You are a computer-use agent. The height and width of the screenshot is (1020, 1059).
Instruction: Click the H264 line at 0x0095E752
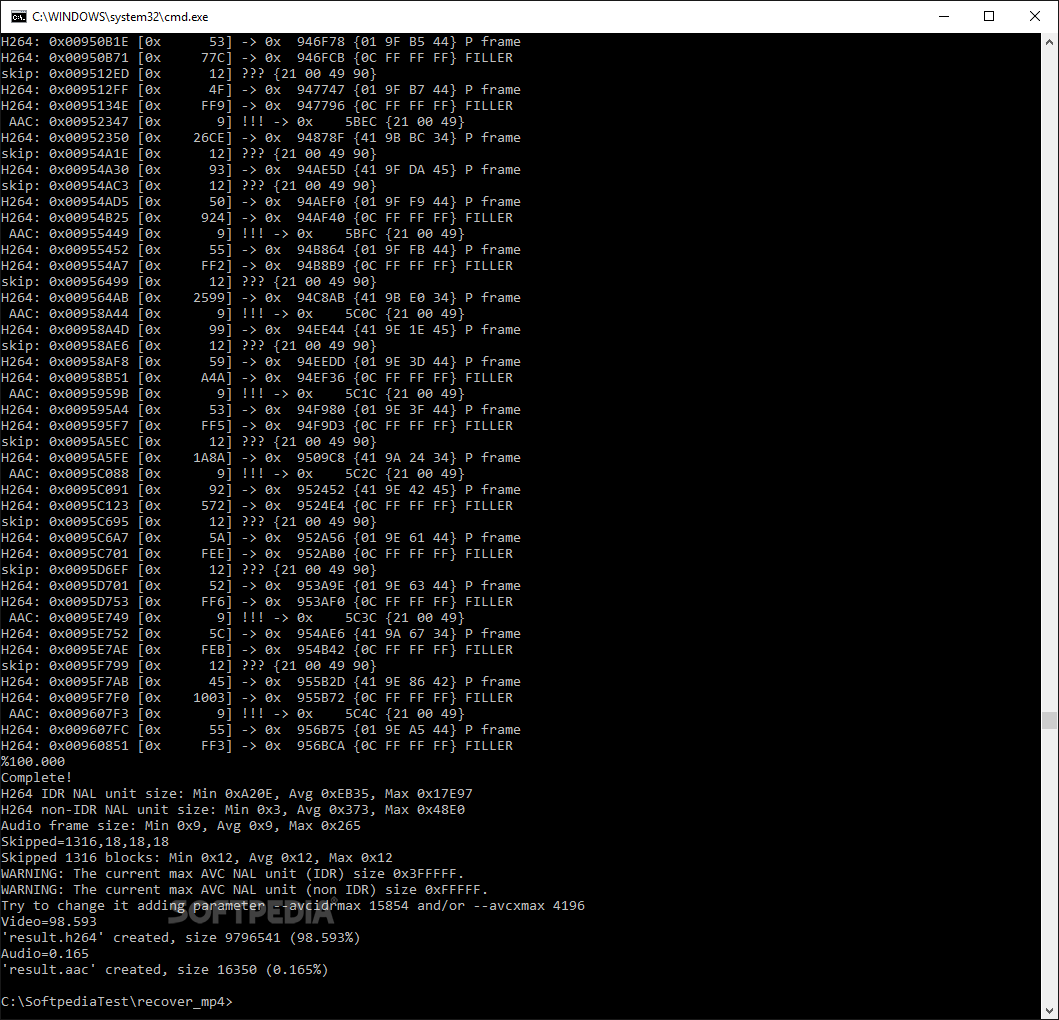click(261, 634)
